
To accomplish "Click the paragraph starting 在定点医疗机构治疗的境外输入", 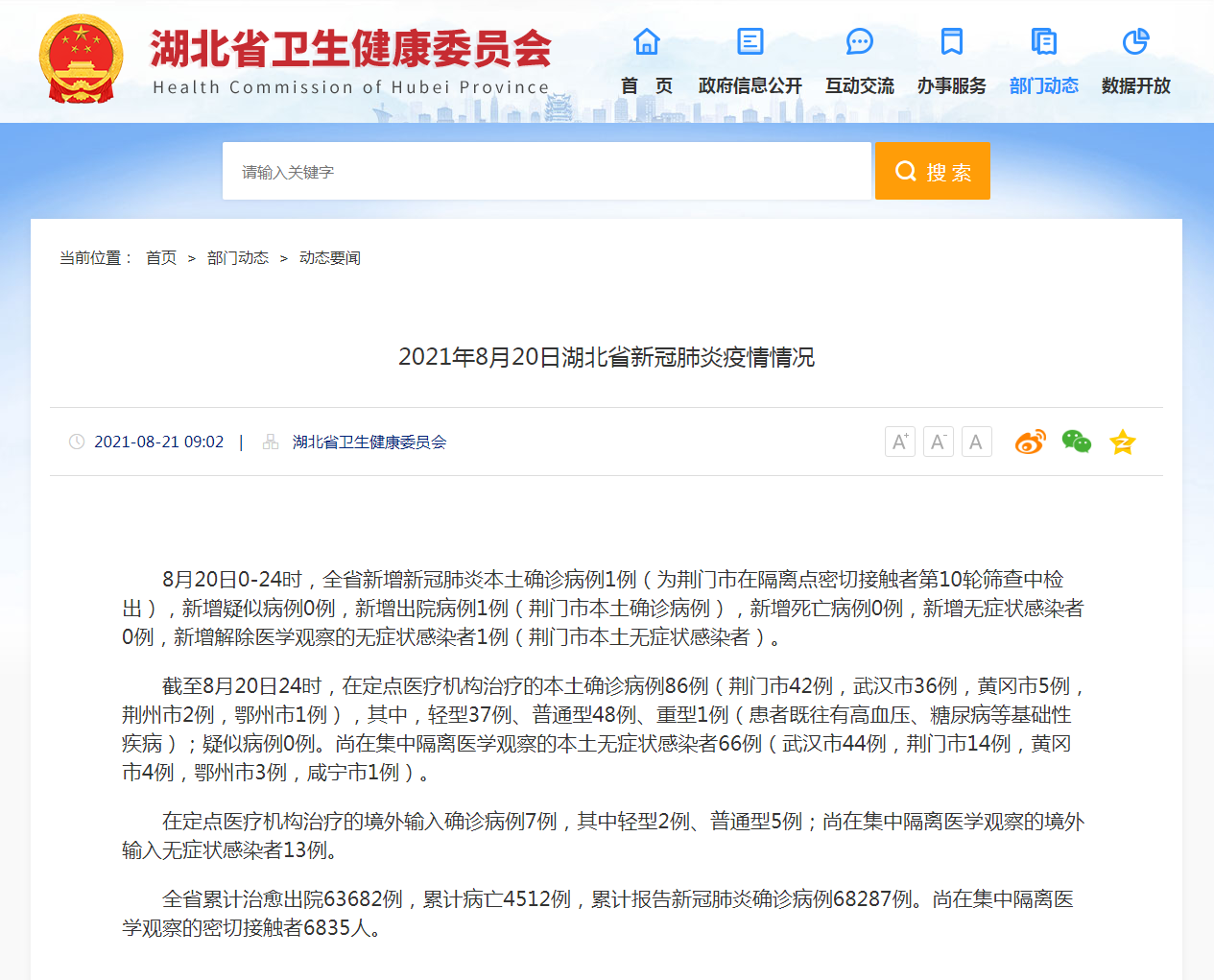I will click(x=603, y=836).
